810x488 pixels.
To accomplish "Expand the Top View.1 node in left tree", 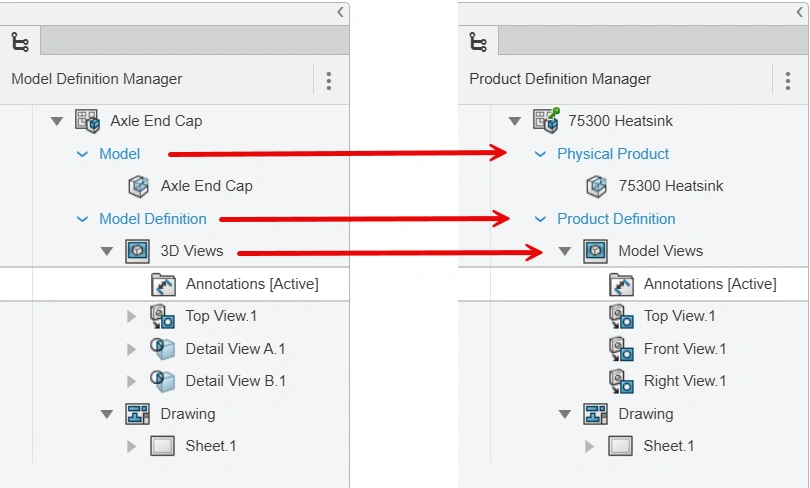I will click(131, 317).
